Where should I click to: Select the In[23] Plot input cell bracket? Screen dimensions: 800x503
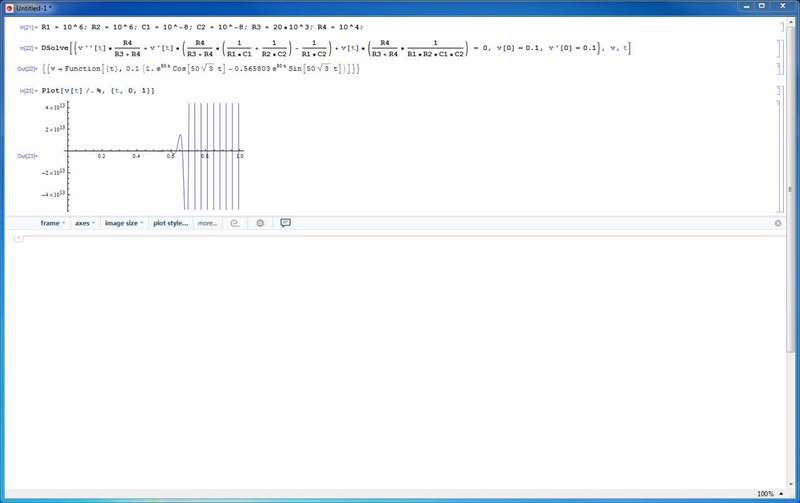click(x=779, y=90)
